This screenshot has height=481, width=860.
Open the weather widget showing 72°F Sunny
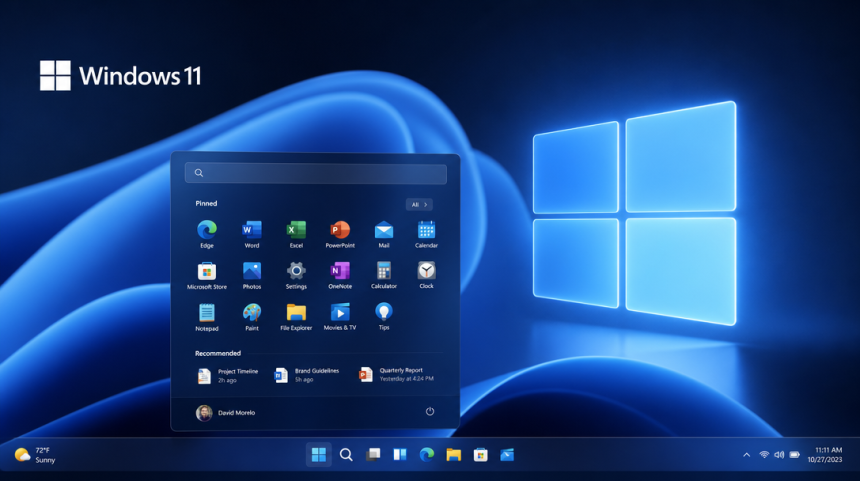35,455
